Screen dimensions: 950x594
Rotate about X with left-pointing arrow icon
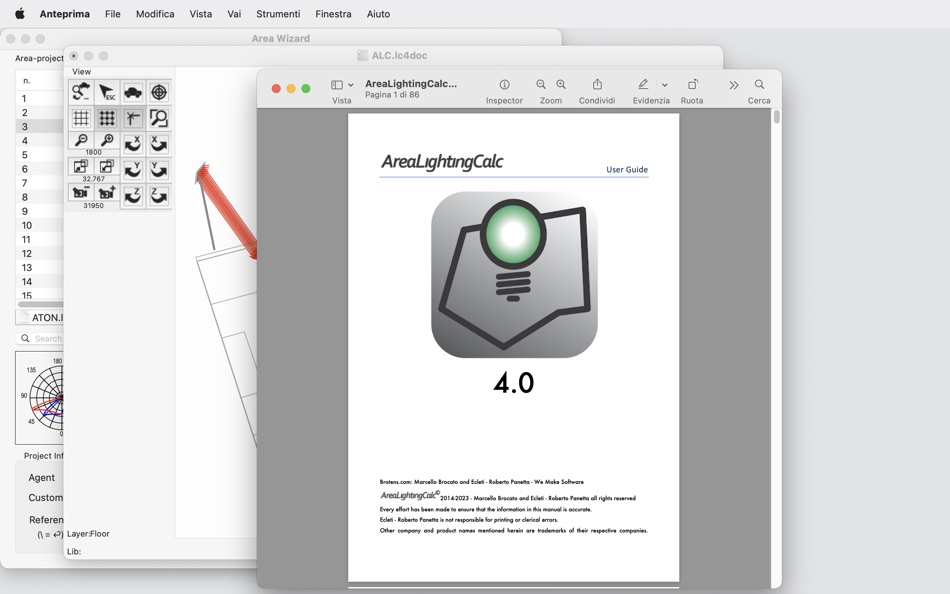pos(133,144)
